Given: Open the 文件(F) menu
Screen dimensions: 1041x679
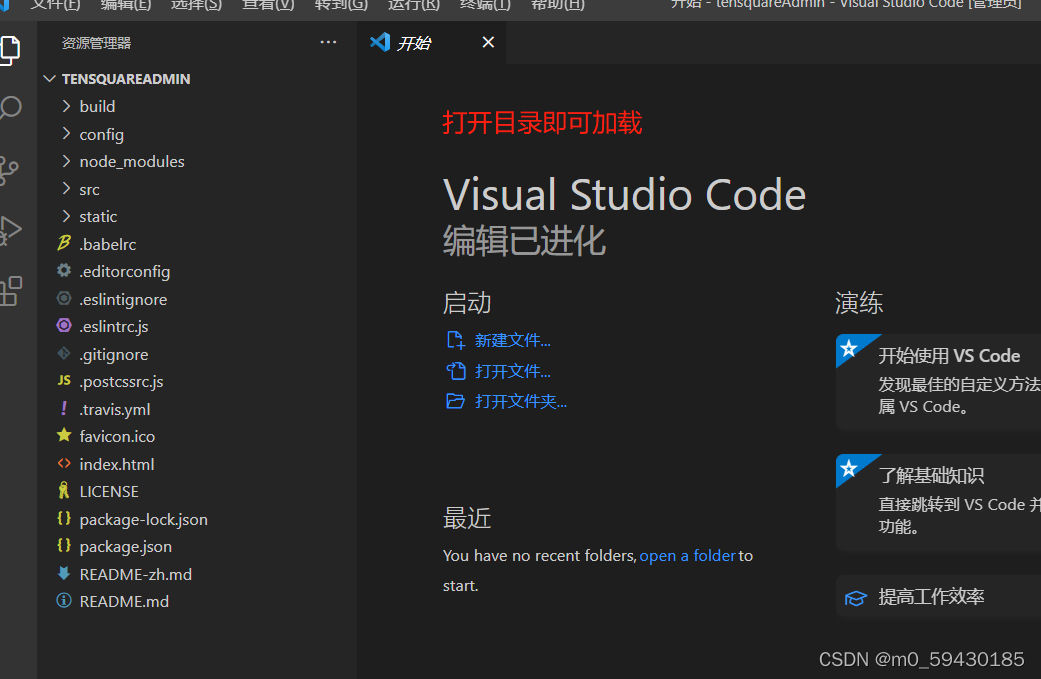Looking at the screenshot, I should click(55, 5).
